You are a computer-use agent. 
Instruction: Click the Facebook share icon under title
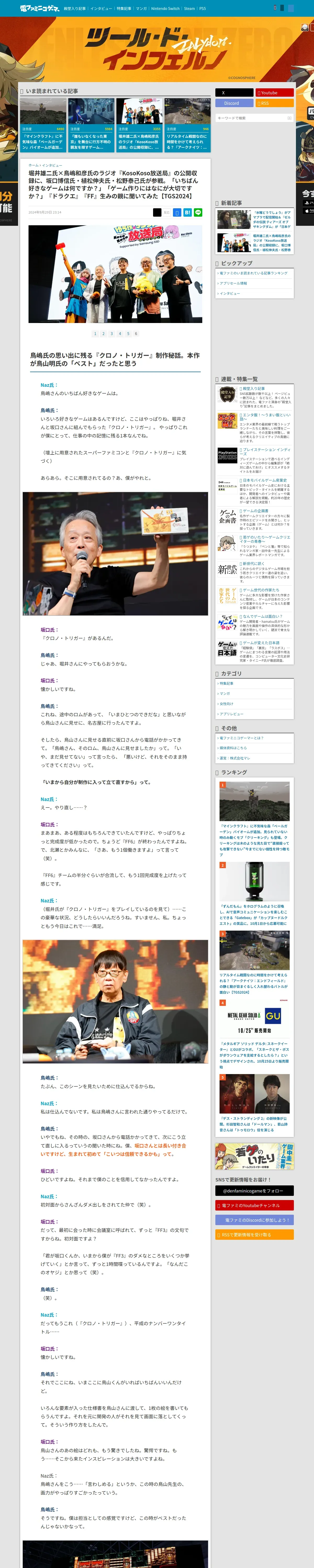pos(177,212)
